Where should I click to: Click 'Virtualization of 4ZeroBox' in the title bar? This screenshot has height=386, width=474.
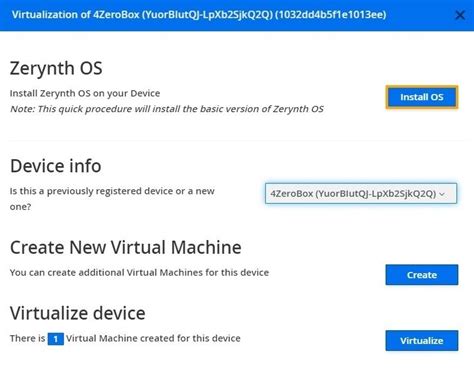tap(76, 15)
